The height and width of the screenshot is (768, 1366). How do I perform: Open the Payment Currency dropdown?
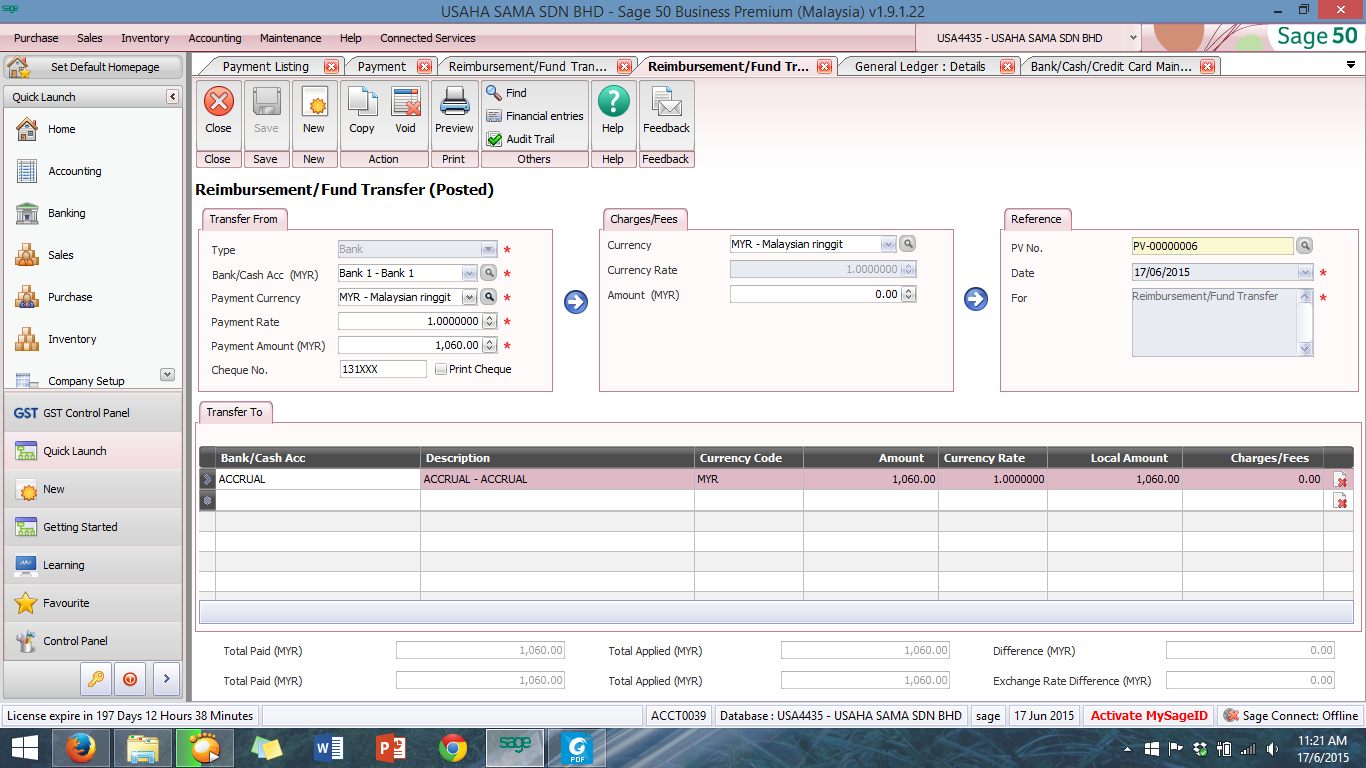[469, 298]
